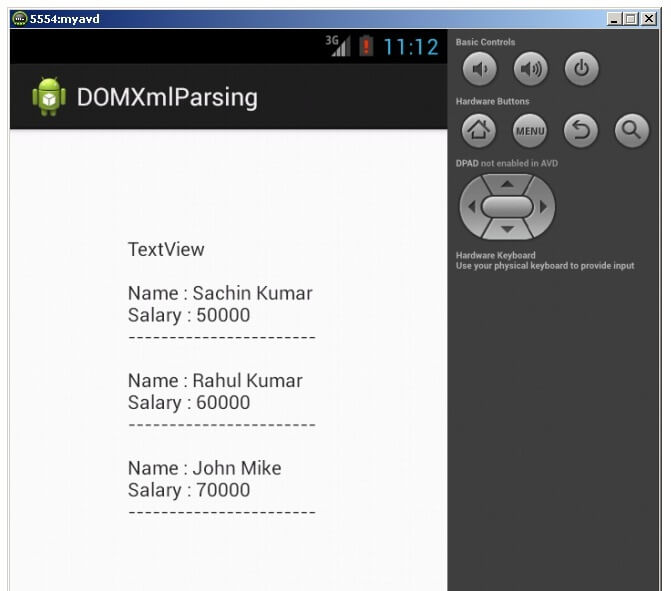Tap the TextView label
671x591 pixels.
coord(166,249)
